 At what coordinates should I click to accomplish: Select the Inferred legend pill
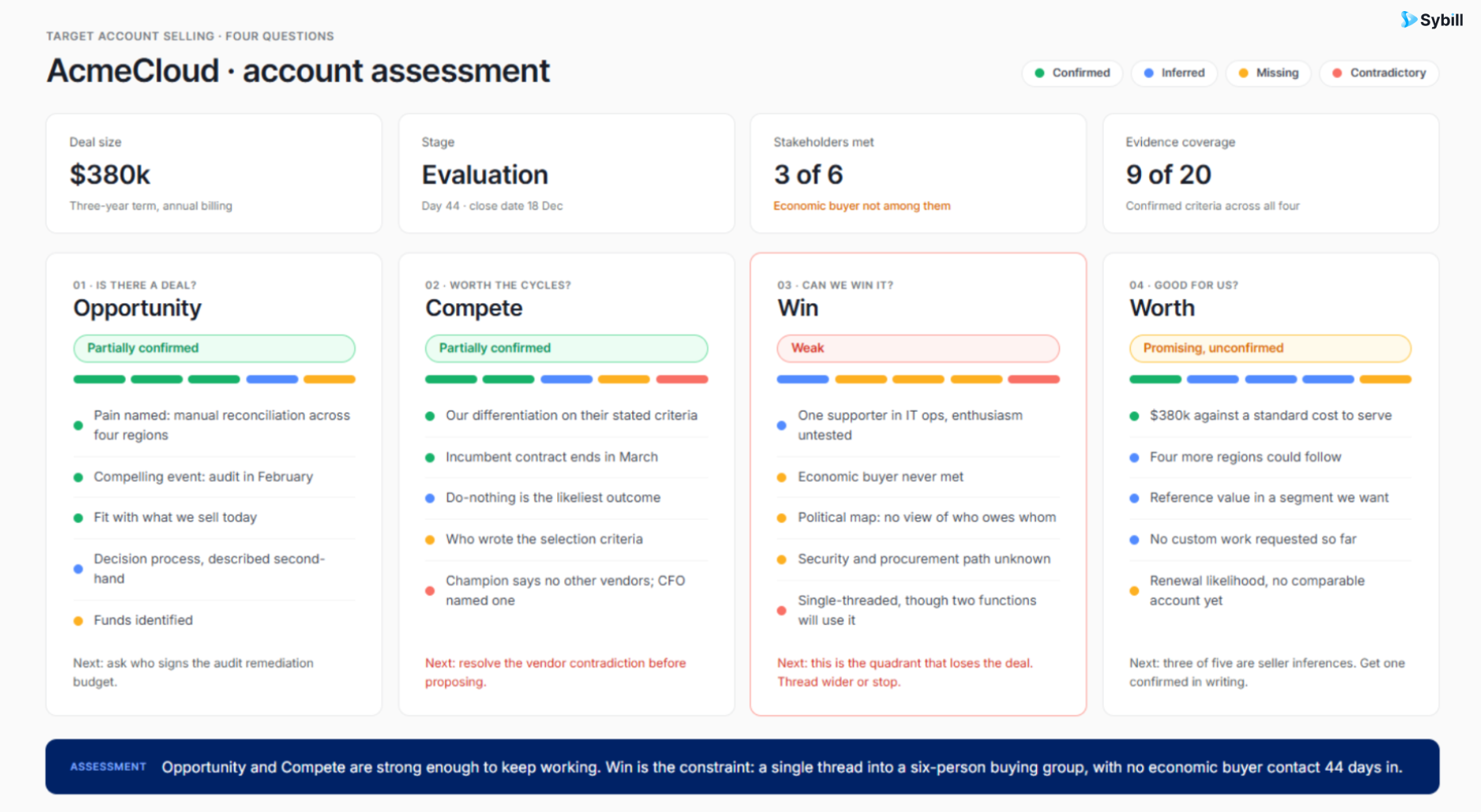click(1174, 73)
